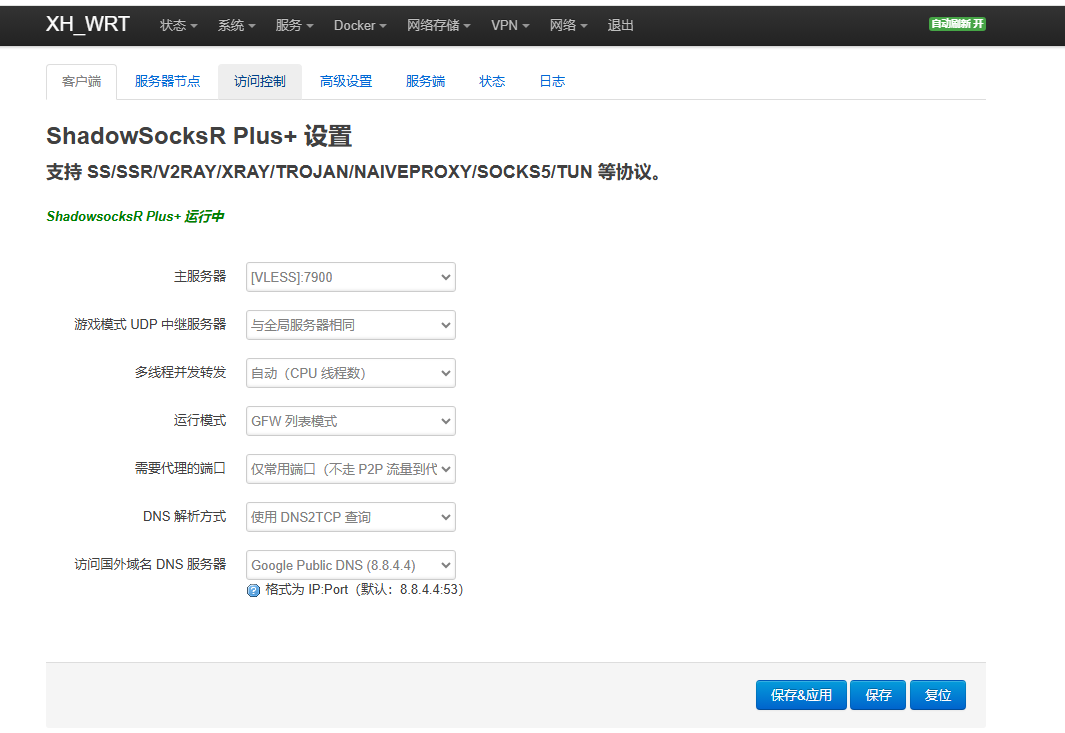
Task: Select the DNS resolve method dropdown
Action: (350, 517)
